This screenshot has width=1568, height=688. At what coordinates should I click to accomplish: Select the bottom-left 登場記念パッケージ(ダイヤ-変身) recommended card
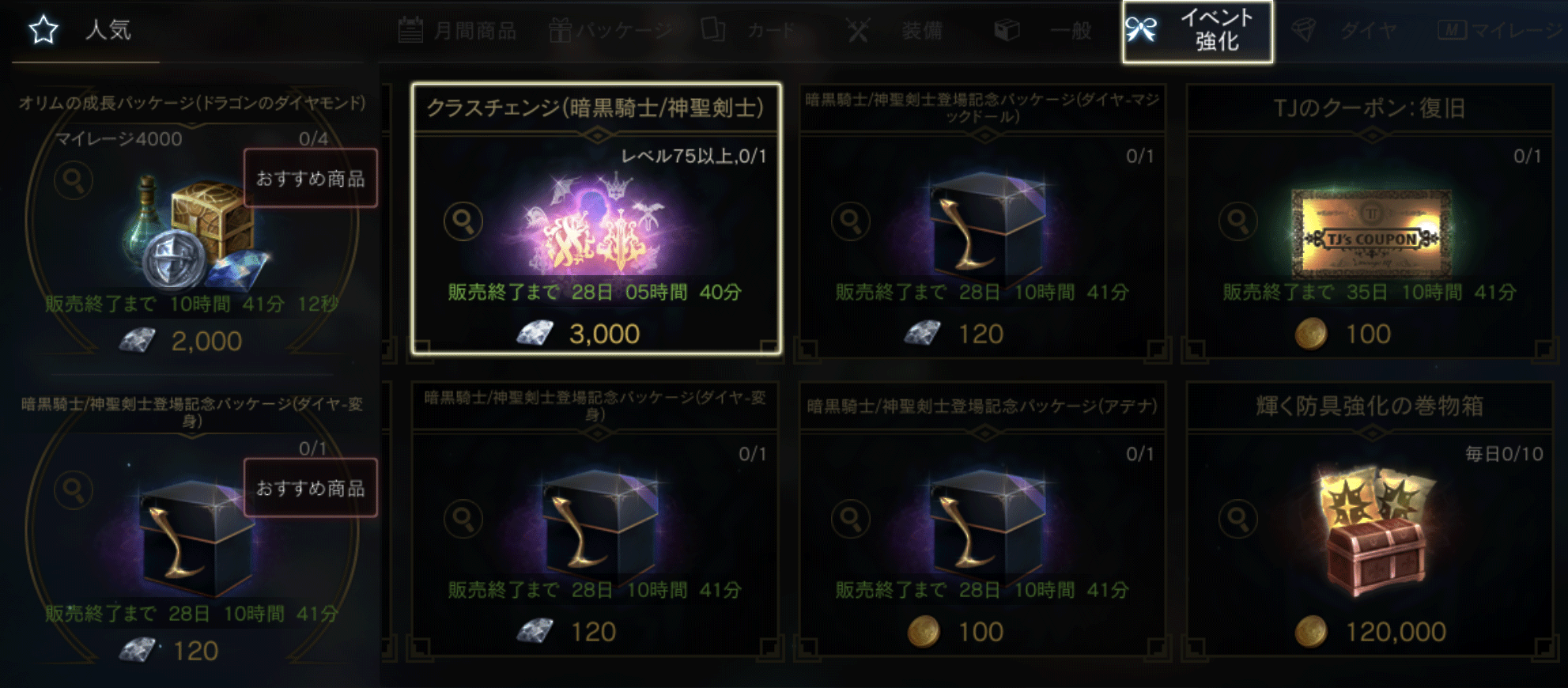coord(192,527)
